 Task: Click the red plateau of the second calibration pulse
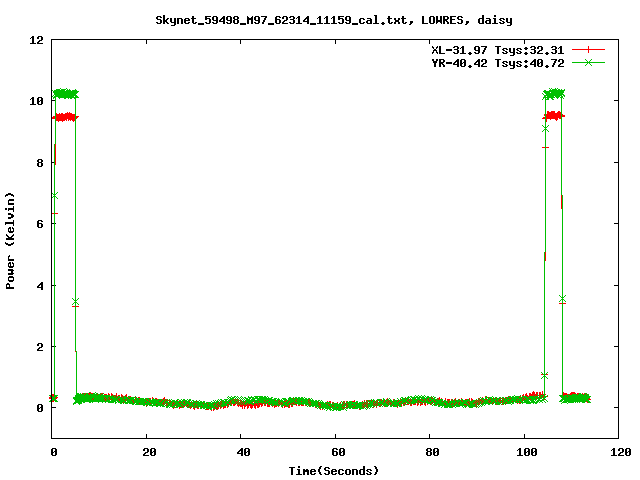(x=554, y=116)
